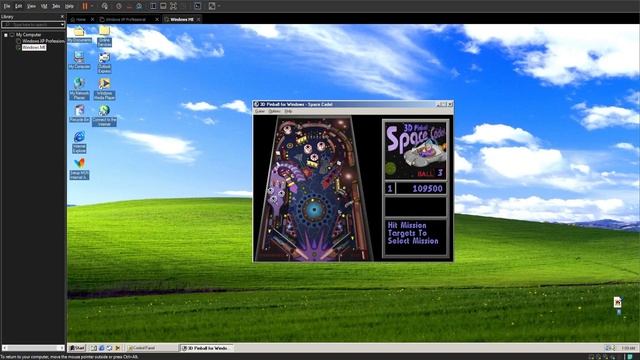Open the Options menu in Pinball

coord(274,111)
